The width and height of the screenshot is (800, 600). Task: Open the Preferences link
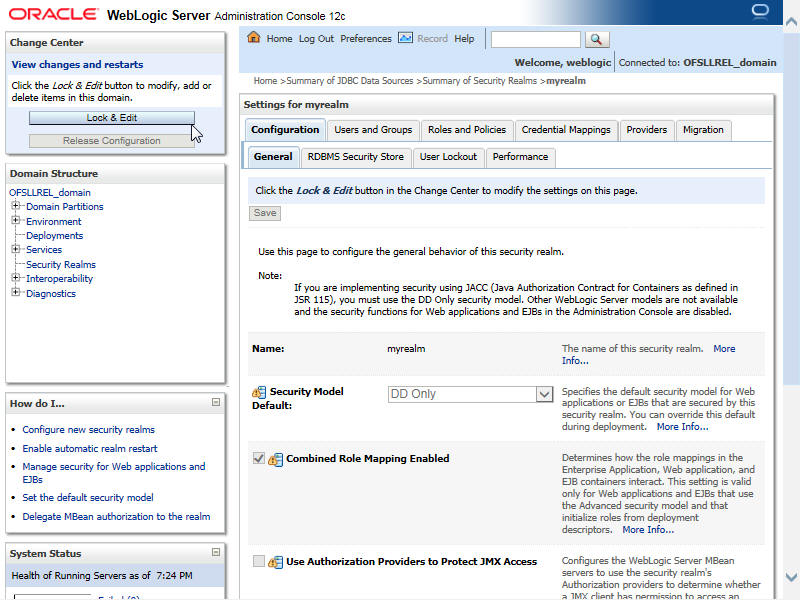coord(366,39)
